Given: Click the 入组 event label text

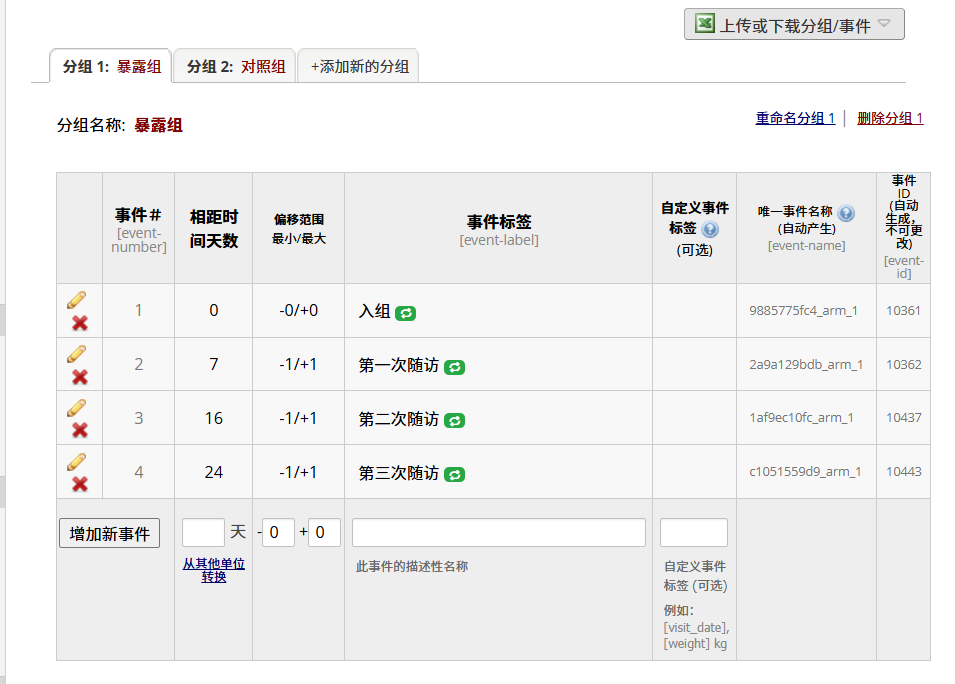Looking at the screenshot, I should [375, 311].
